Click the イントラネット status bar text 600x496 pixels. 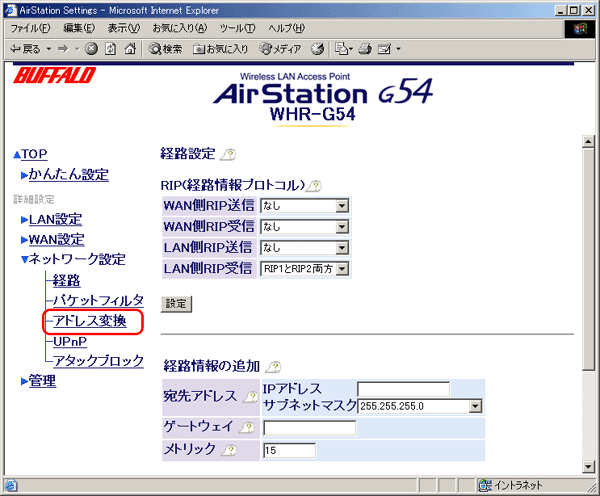[518, 486]
